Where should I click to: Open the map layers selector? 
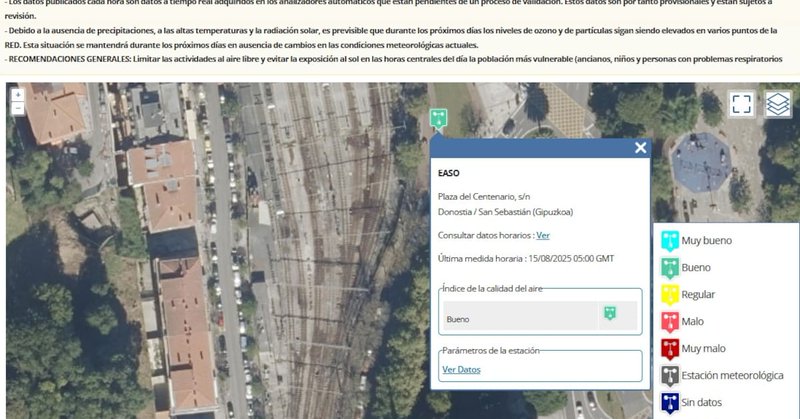[778, 104]
